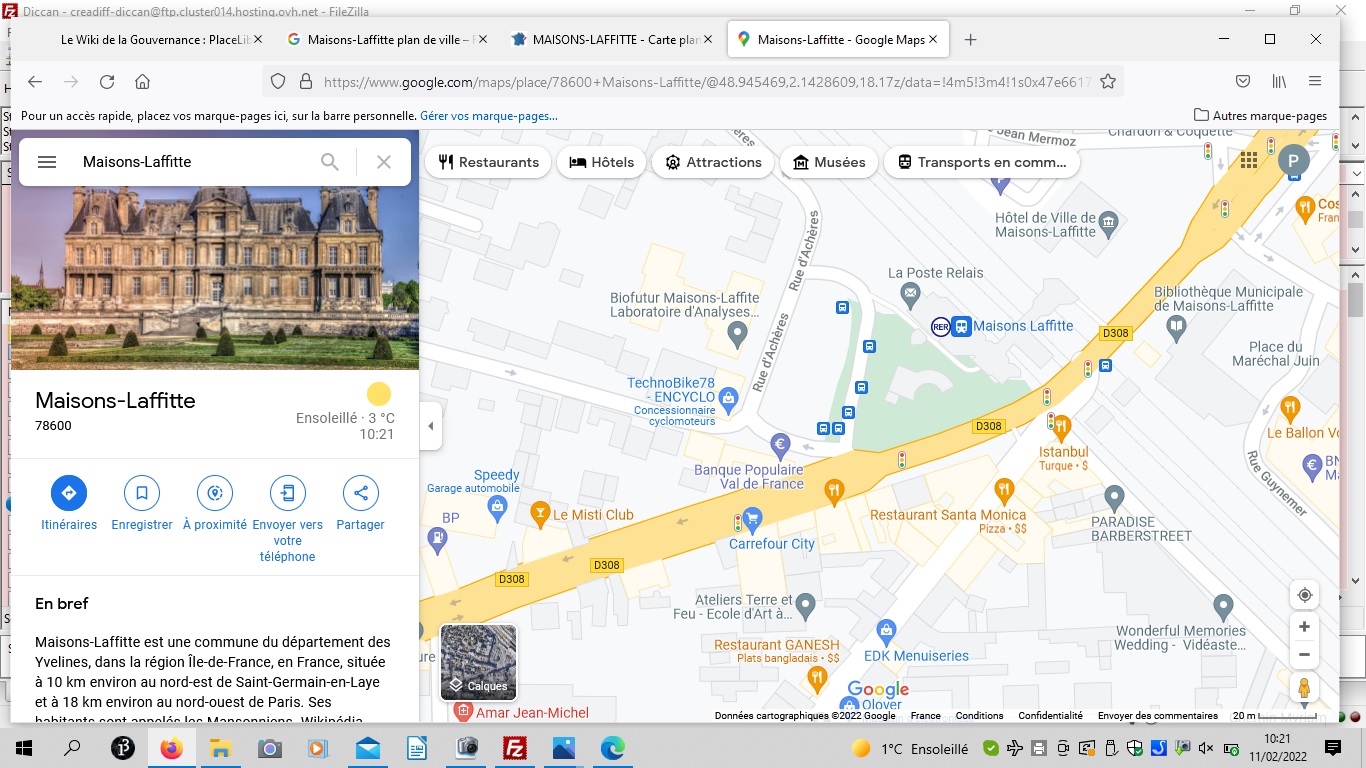Image resolution: width=1366 pixels, height=768 pixels.
Task: Click Envoyer vers votre téléphone icon
Action: tap(288, 493)
